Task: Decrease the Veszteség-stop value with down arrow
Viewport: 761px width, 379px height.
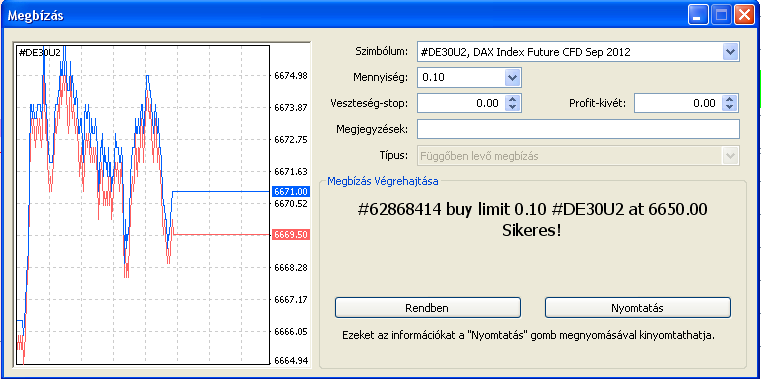Action: tap(513, 107)
